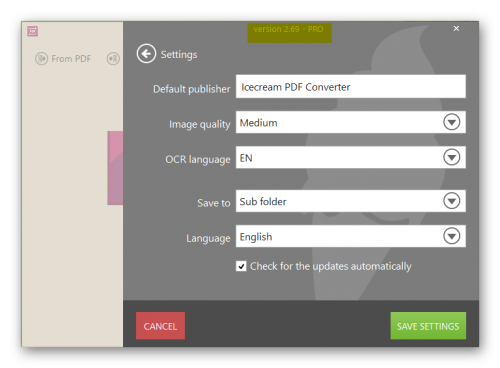
Task: Click the EN OCR language field
Action: [x=351, y=157]
